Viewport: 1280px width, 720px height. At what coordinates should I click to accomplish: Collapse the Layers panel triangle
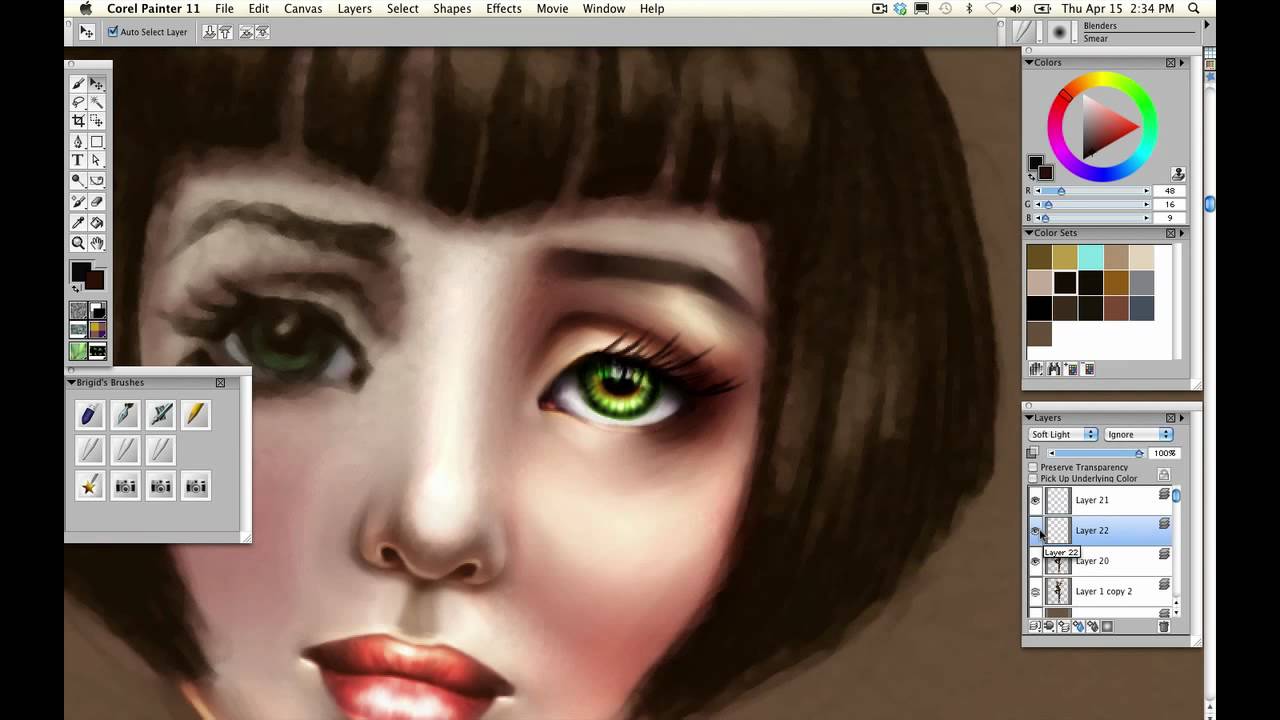1029,418
